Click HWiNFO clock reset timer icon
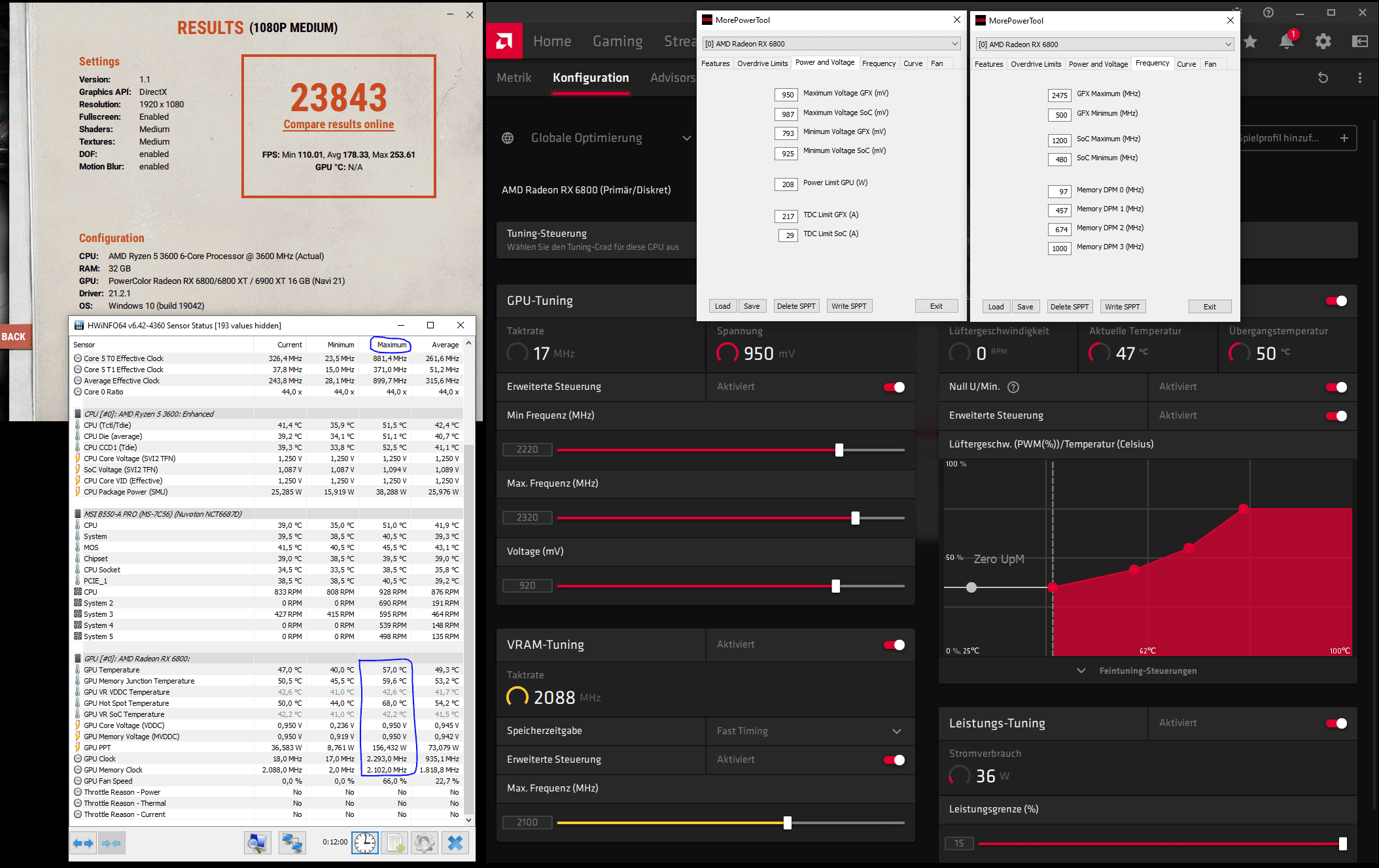1379x868 pixels. point(365,843)
